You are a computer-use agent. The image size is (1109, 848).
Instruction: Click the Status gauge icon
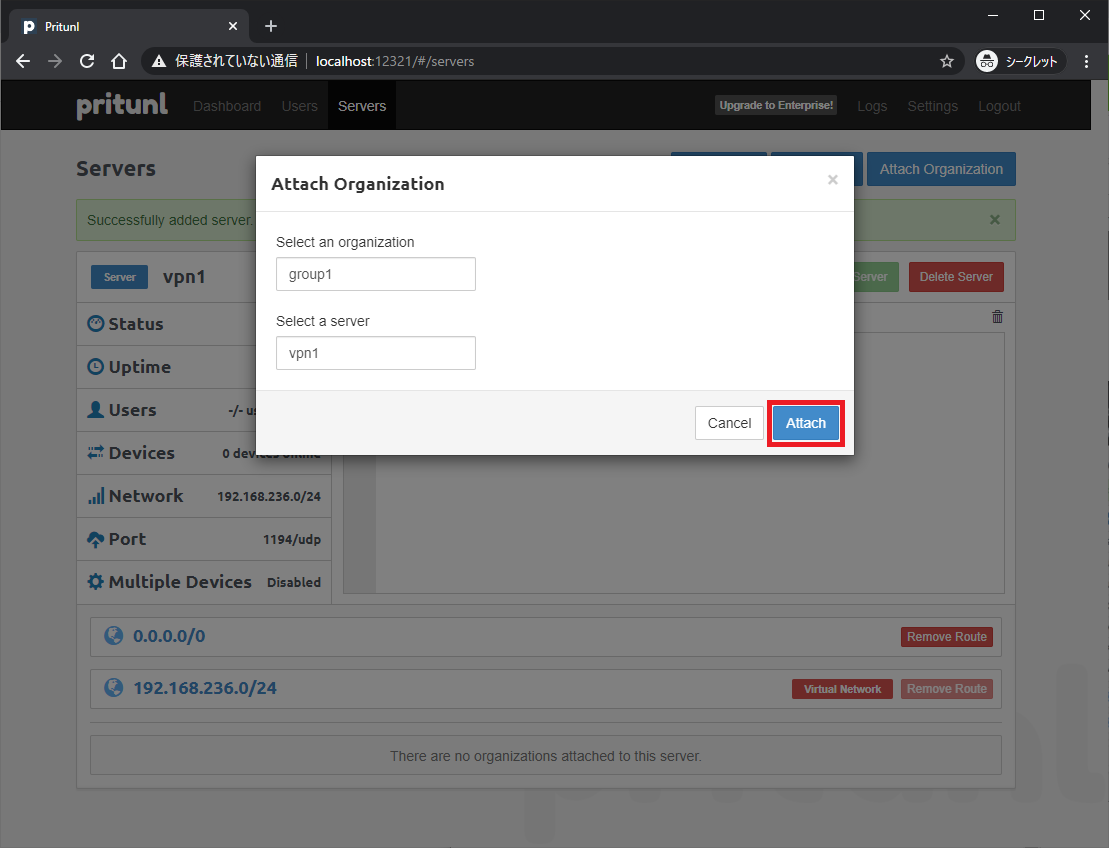point(95,324)
